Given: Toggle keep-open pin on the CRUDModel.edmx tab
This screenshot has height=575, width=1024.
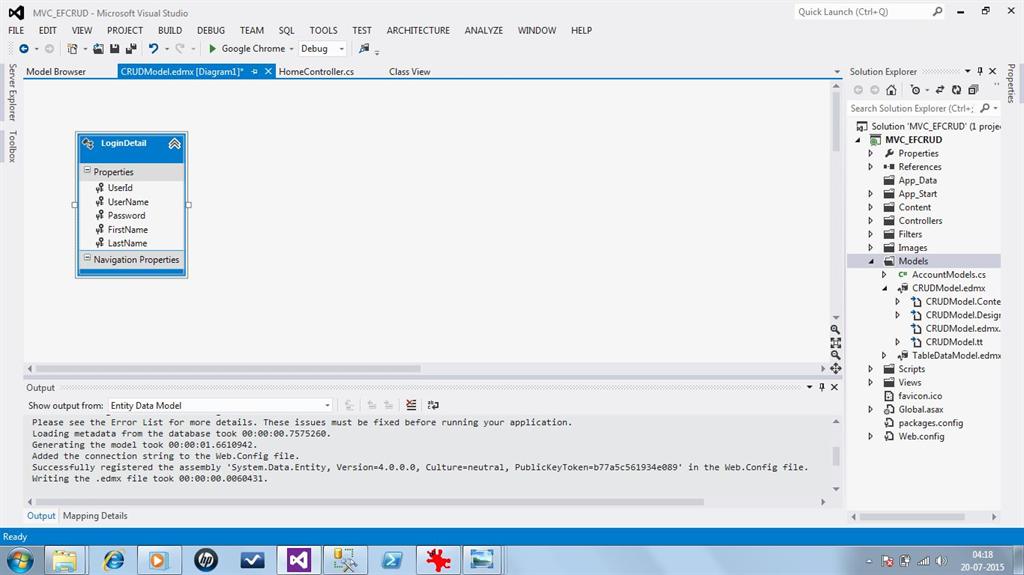Looking at the screenshot, I should (254, 72).
